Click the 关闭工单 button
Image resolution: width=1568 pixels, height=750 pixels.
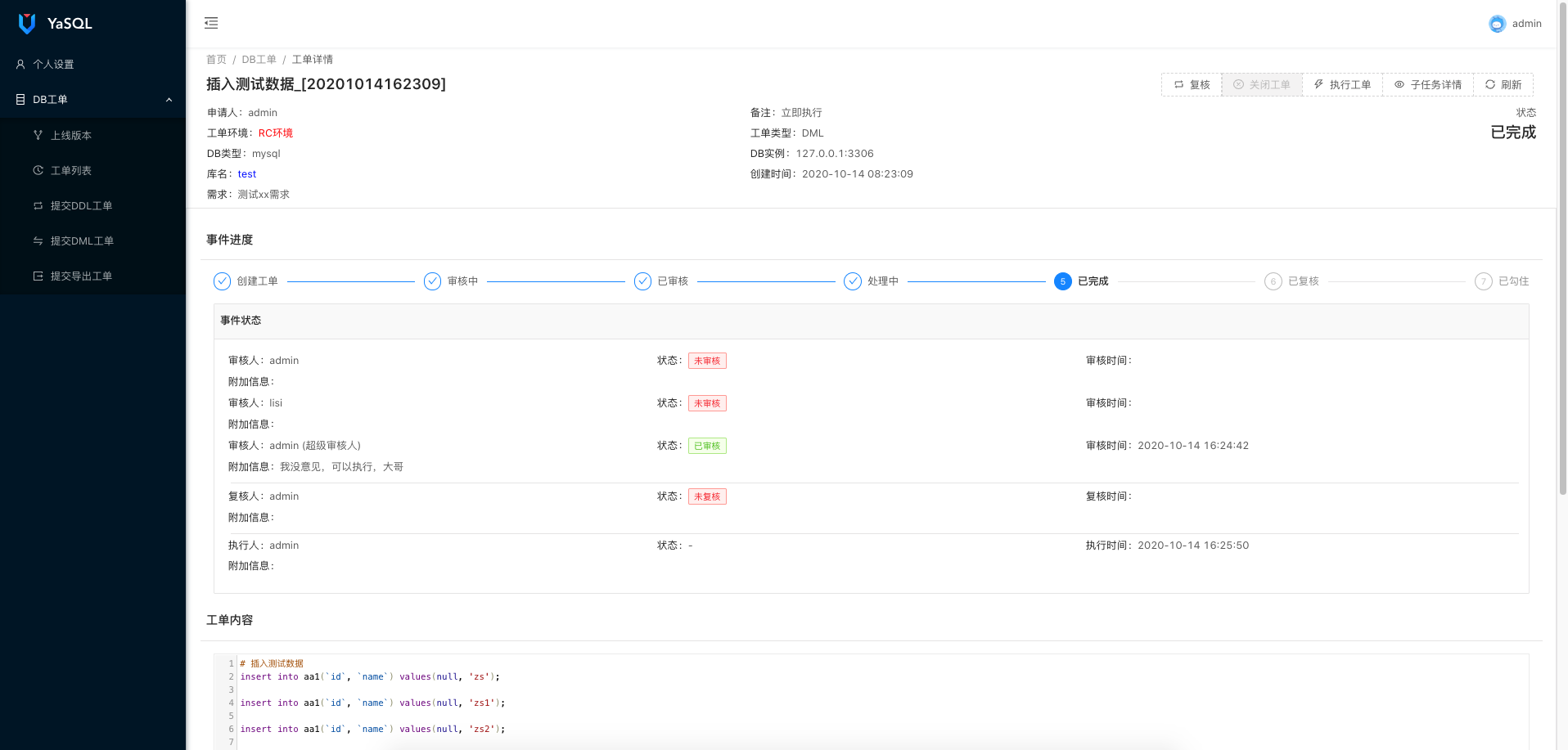click(x=1262, y=84)
